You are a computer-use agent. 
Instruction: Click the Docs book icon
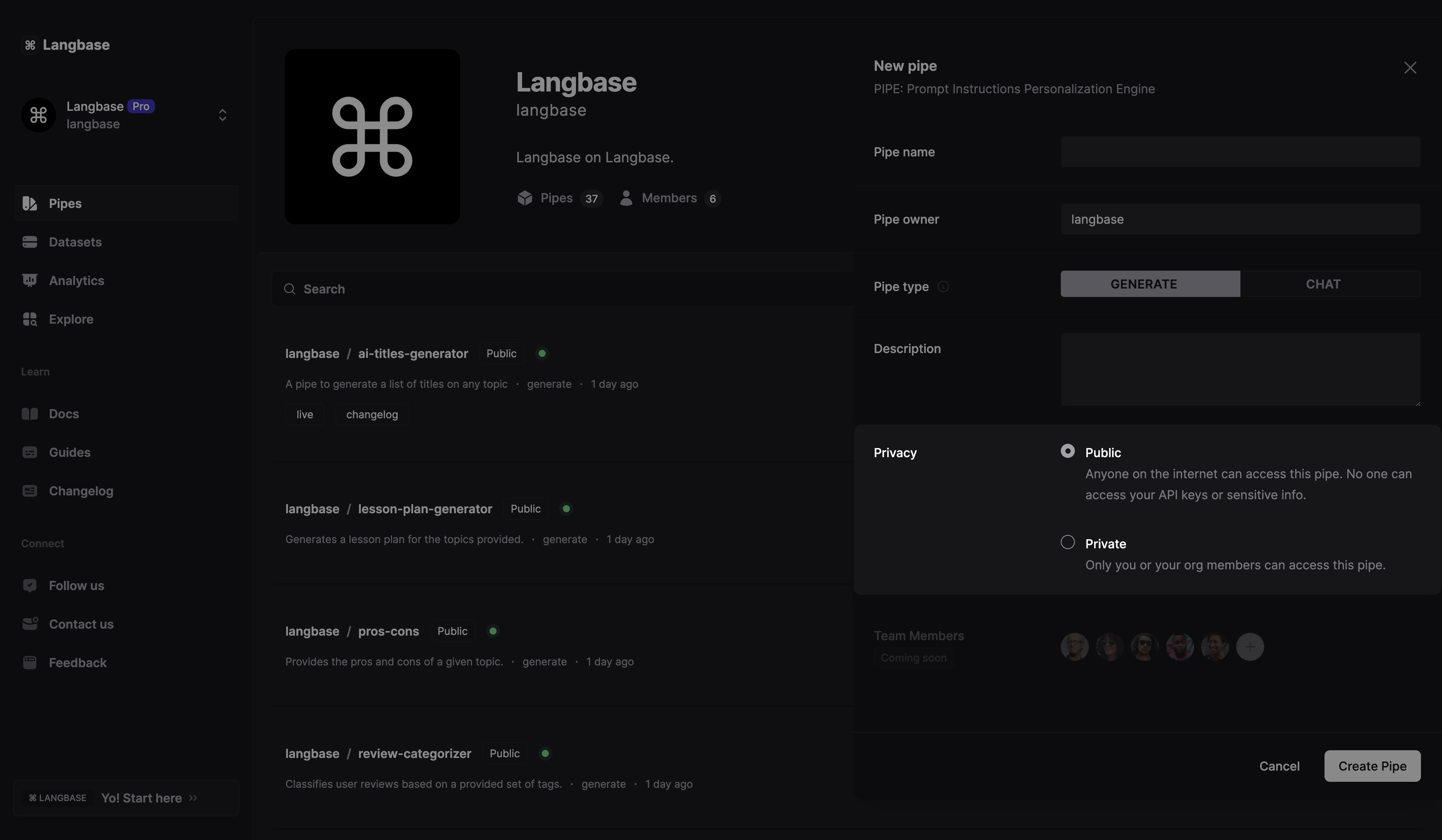pyautogui.click(x=30, y=414)
